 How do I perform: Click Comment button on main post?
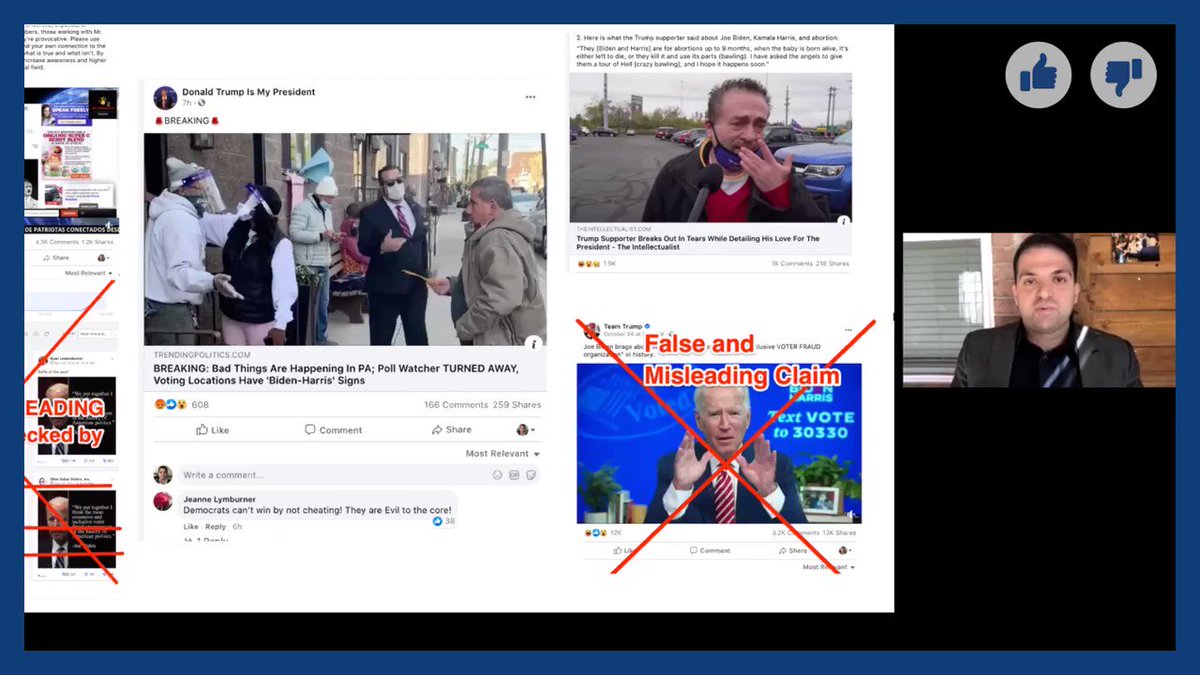pyautogui.click(x=333, y=430)
